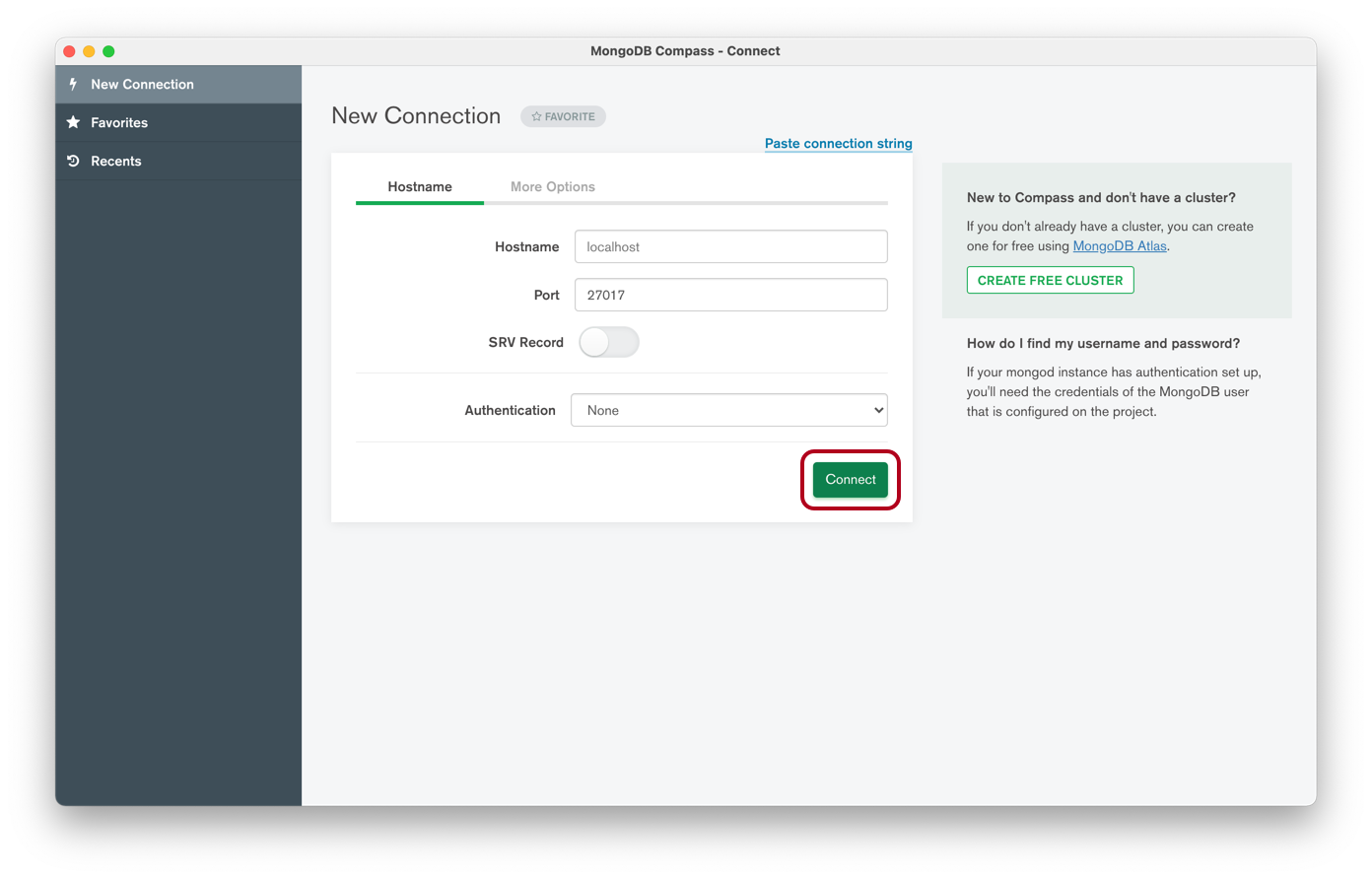Click the history clock icon beside Recents

(73, 161)
